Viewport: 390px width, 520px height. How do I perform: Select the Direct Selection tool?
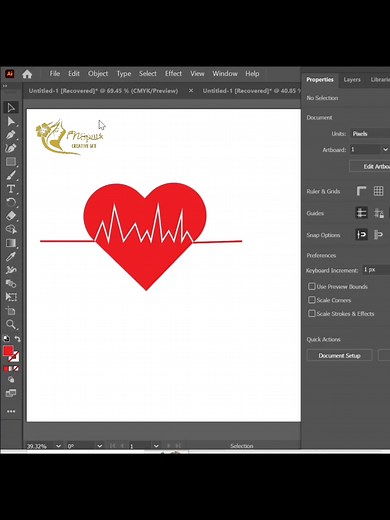(x=11, y=121)
